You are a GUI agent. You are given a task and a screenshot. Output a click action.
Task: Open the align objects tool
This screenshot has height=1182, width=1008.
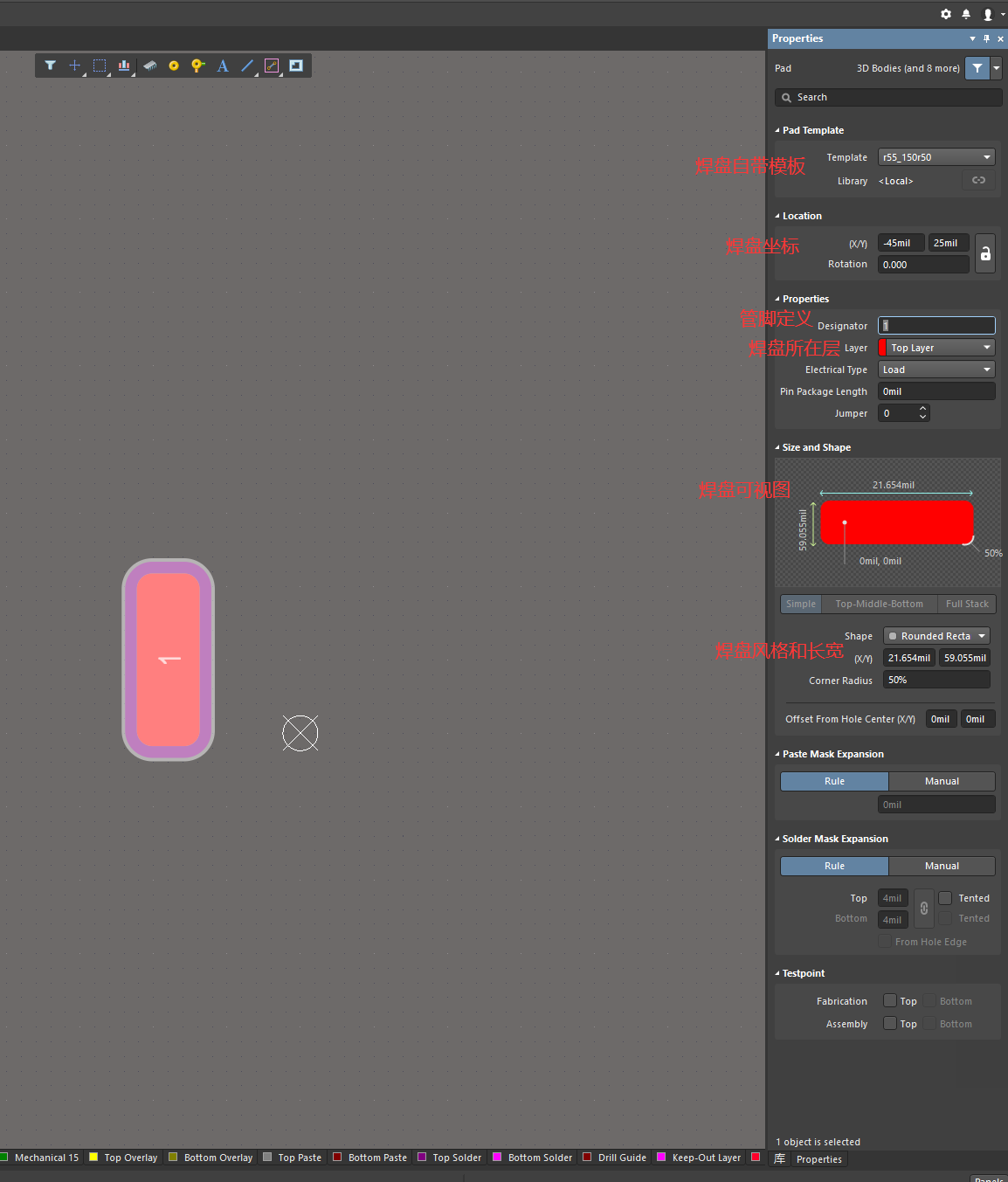124,66
